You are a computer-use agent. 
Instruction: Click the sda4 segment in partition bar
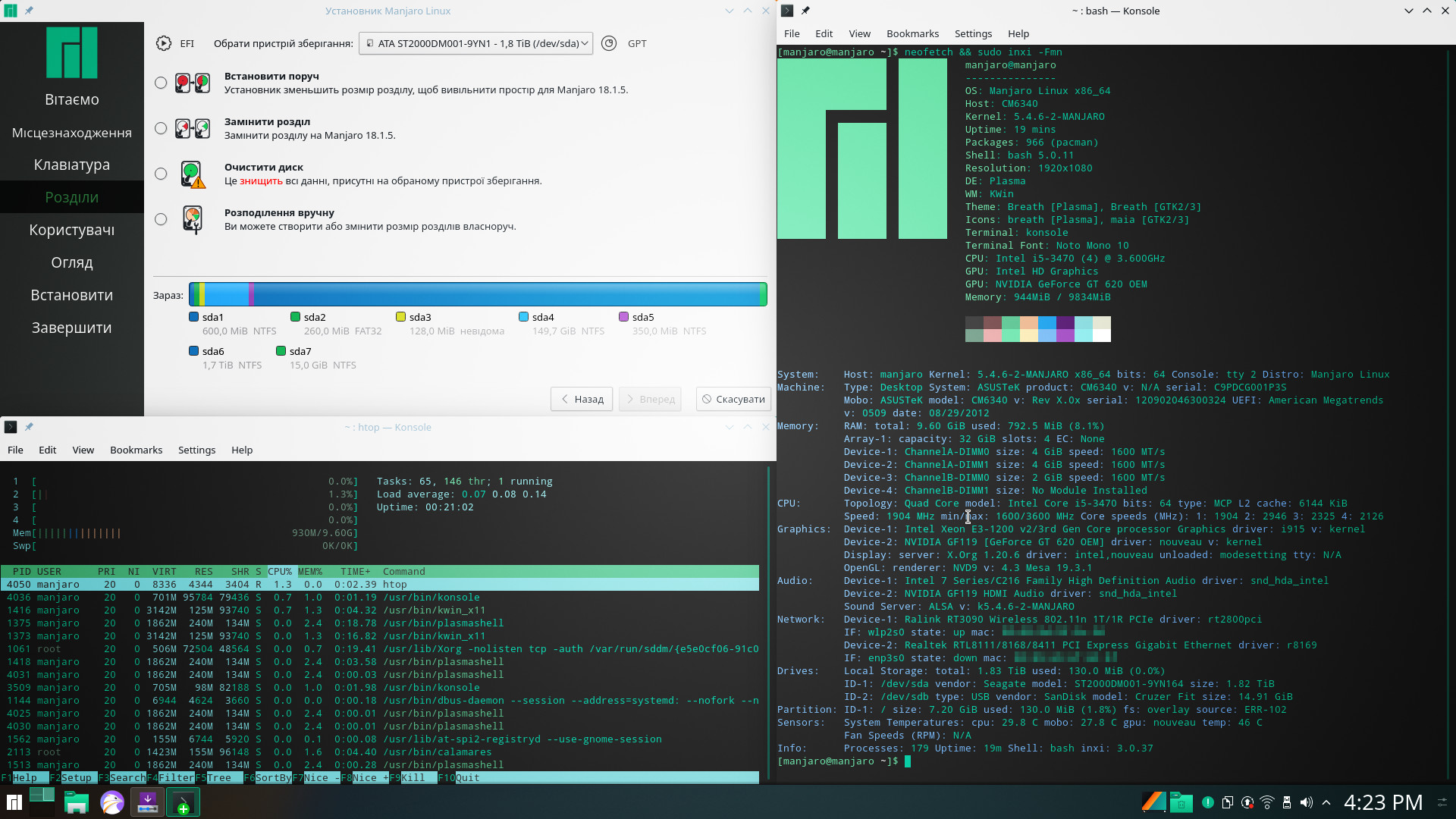click(226, 294)
